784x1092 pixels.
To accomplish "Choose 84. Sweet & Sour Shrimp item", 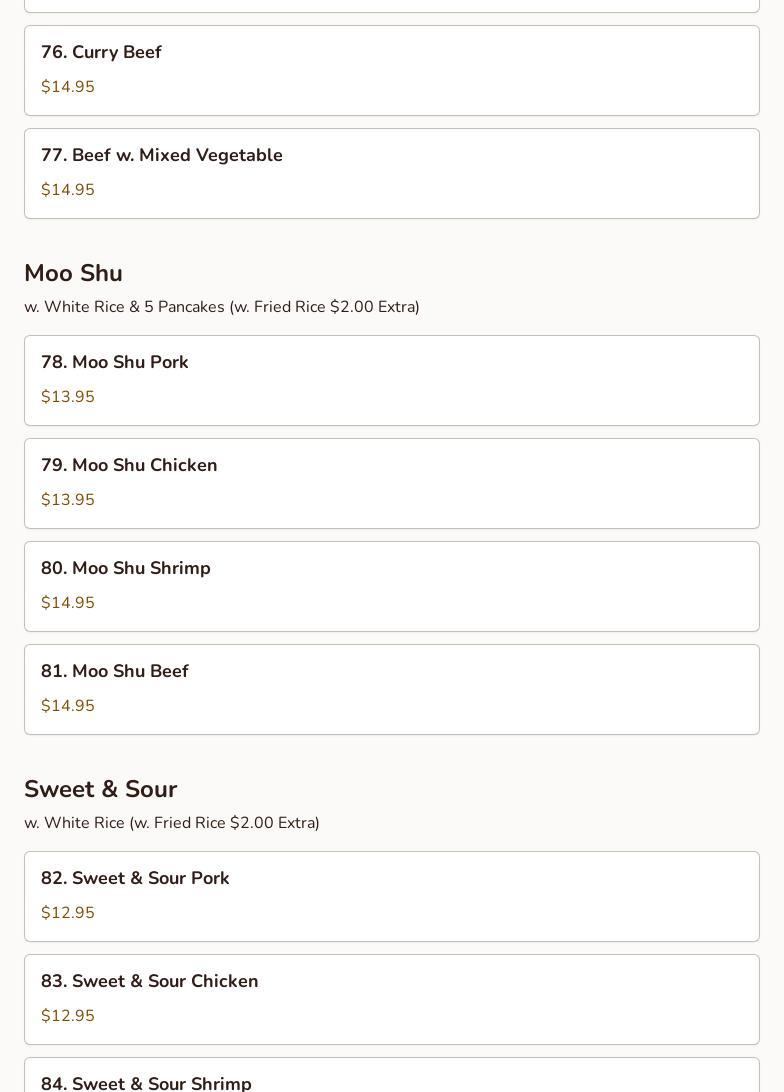I will click(x=391, y=1075).
